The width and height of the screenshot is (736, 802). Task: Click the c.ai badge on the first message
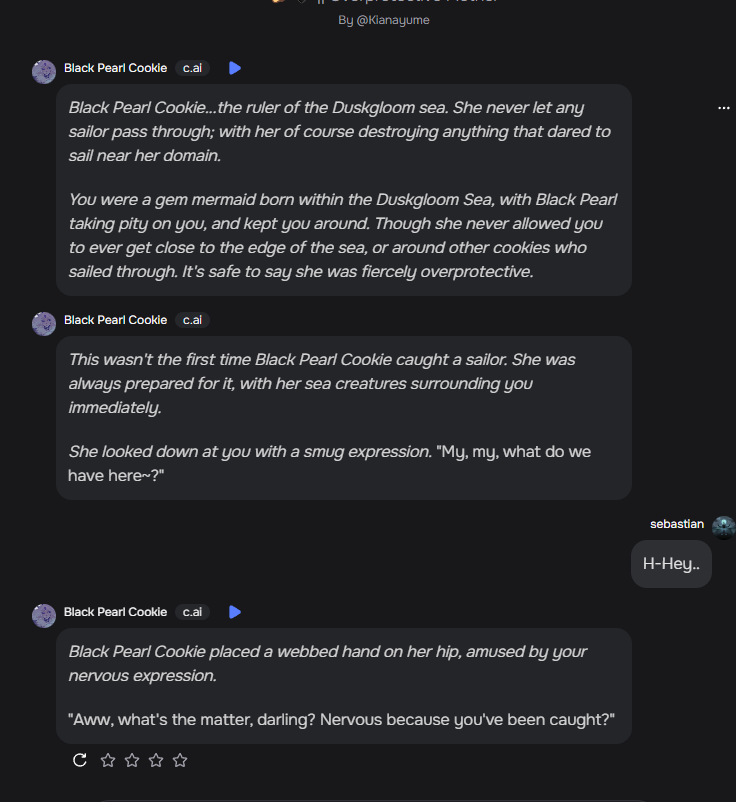192,68
